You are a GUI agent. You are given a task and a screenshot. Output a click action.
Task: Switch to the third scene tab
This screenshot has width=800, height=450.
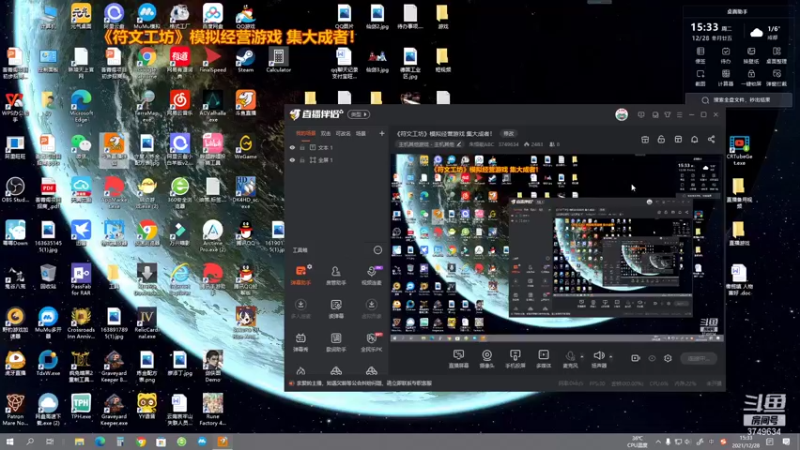pyautogui.click(x=343, y=134)
